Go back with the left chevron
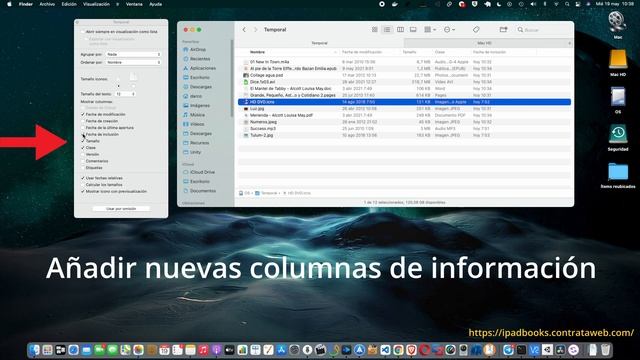 (244, 30)
